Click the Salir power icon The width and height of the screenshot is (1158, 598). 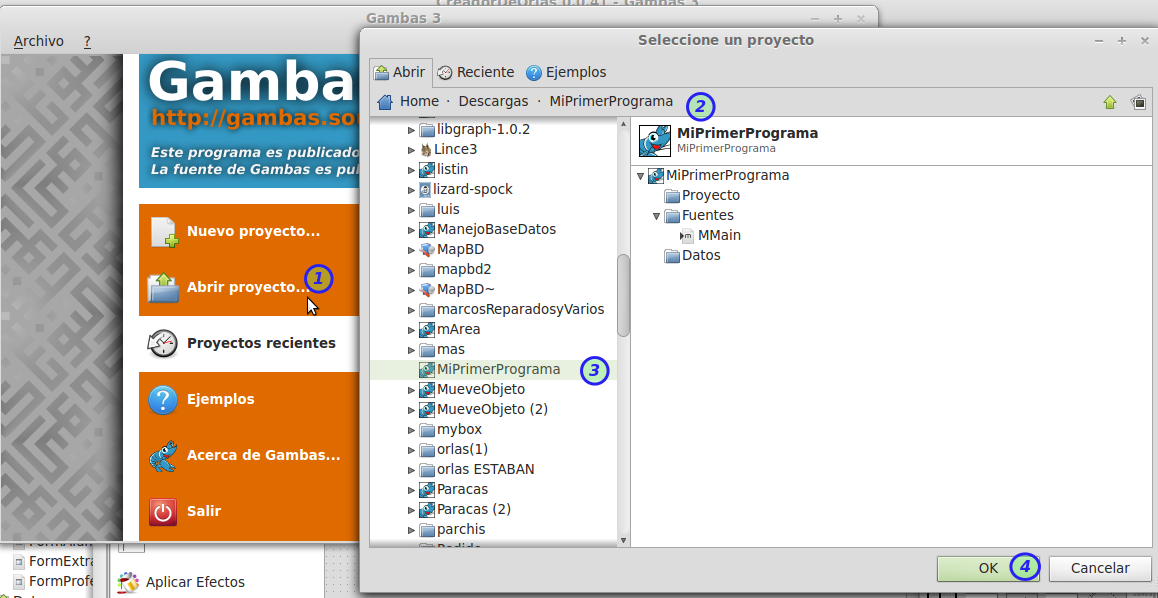(x=162, y=511)
